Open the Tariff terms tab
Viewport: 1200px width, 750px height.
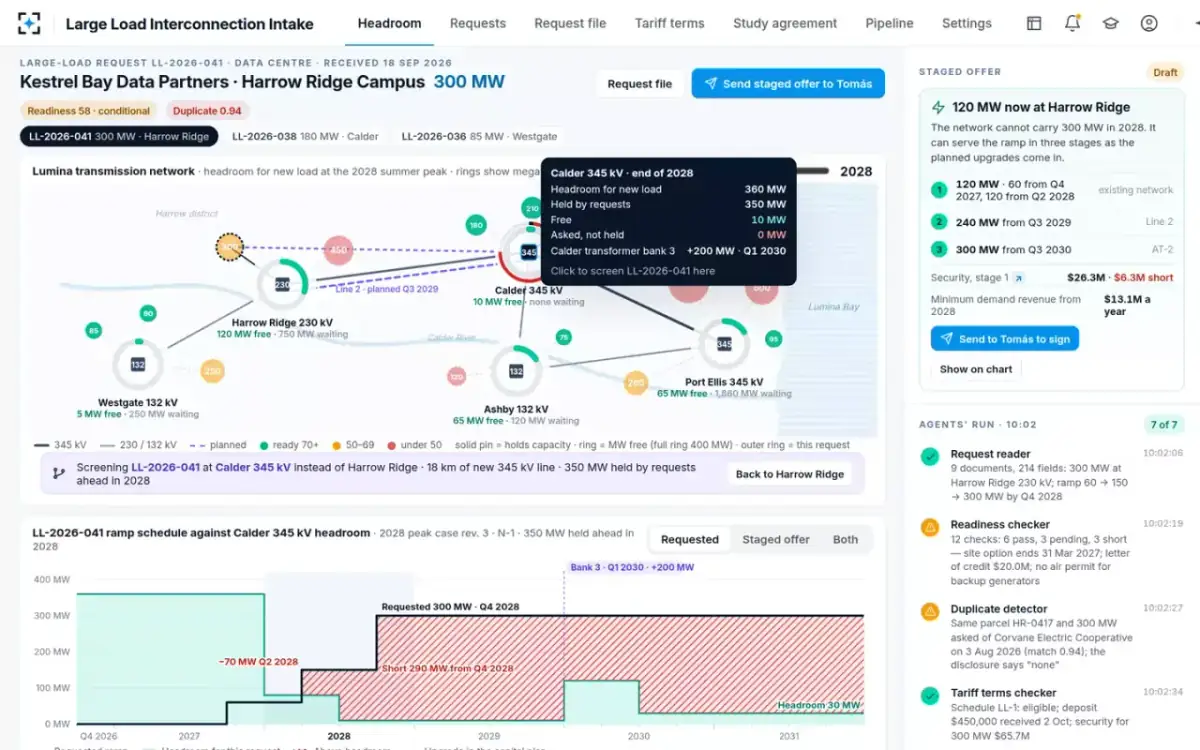pyautogui.click(x=669, y=23)
